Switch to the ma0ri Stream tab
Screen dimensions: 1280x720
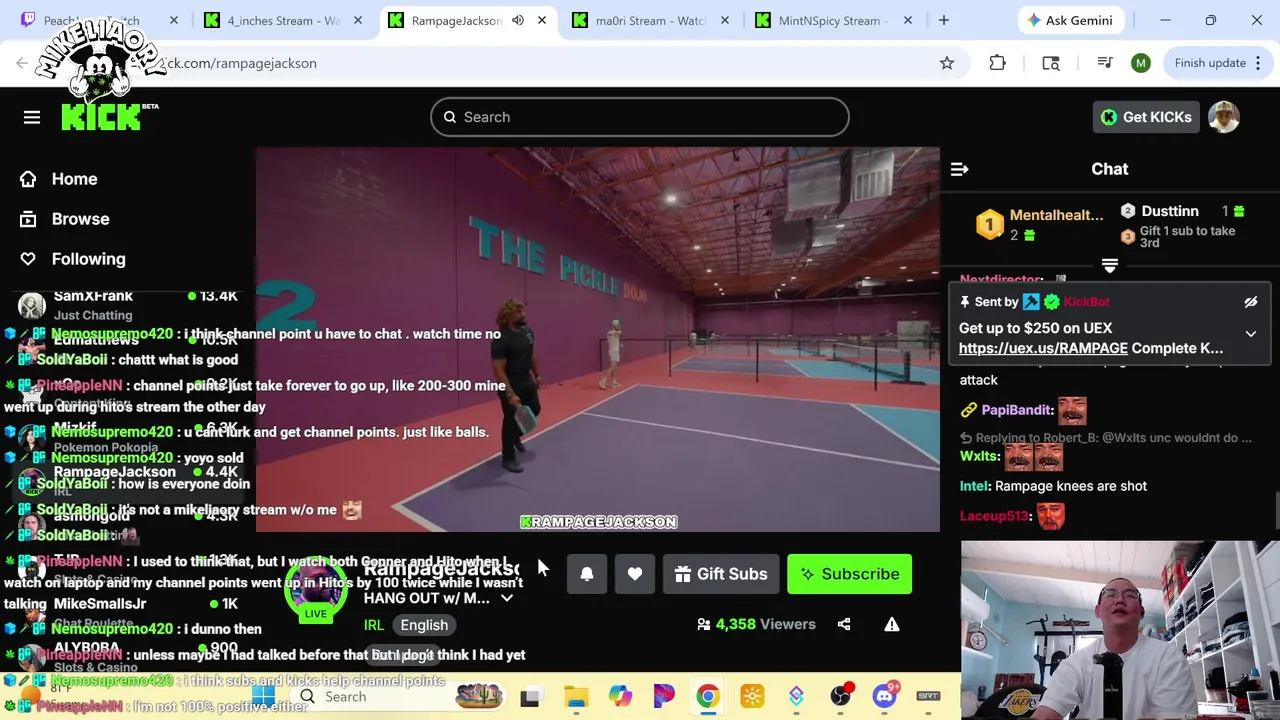pyautogui.click(x=651, y=20)
